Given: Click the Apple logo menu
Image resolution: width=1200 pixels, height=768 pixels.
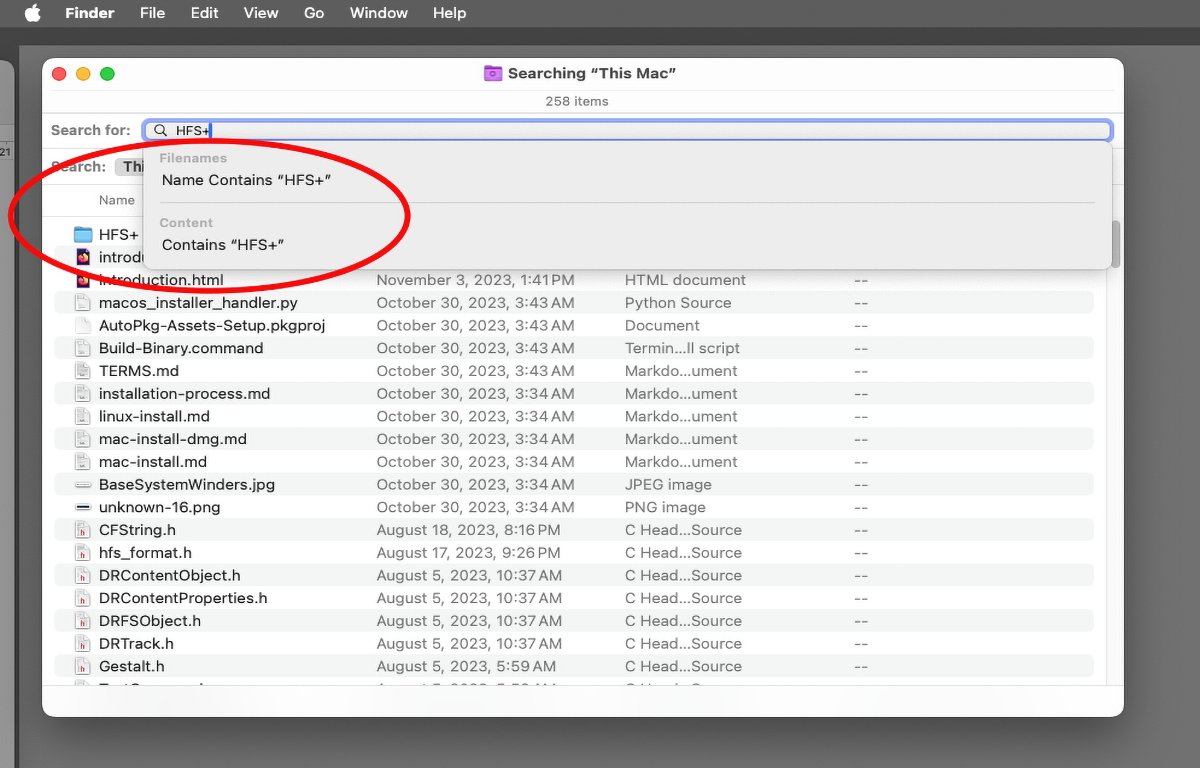Looking at the screenshot, I should tap(32, 13).
